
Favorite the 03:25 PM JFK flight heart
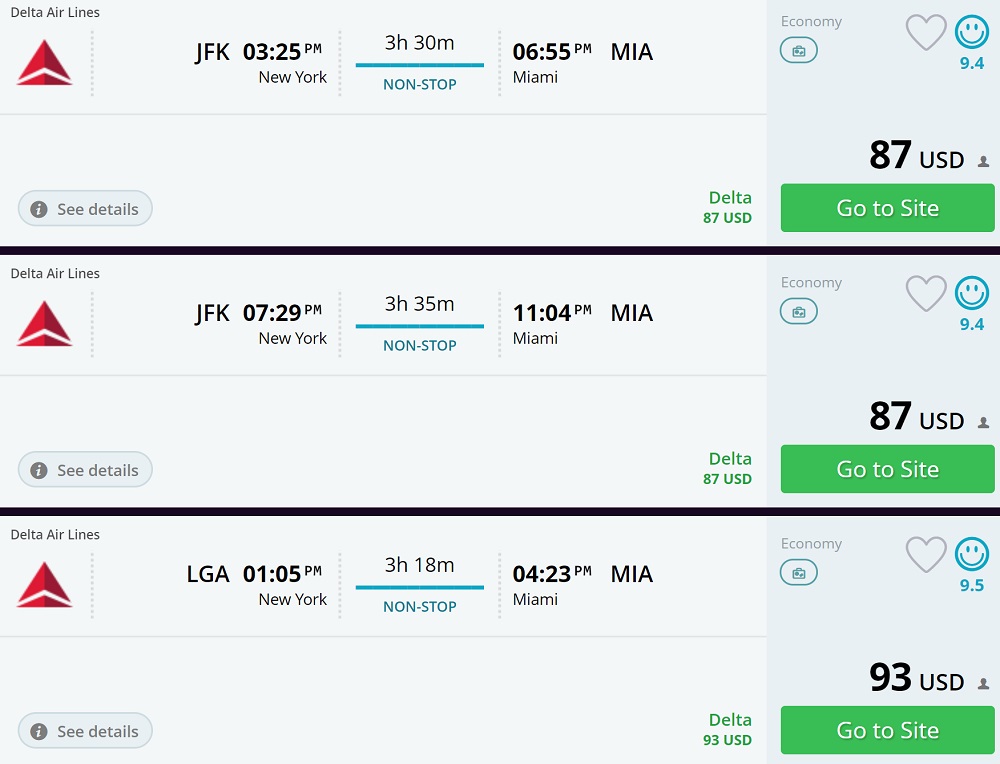[x=925, y=33]
